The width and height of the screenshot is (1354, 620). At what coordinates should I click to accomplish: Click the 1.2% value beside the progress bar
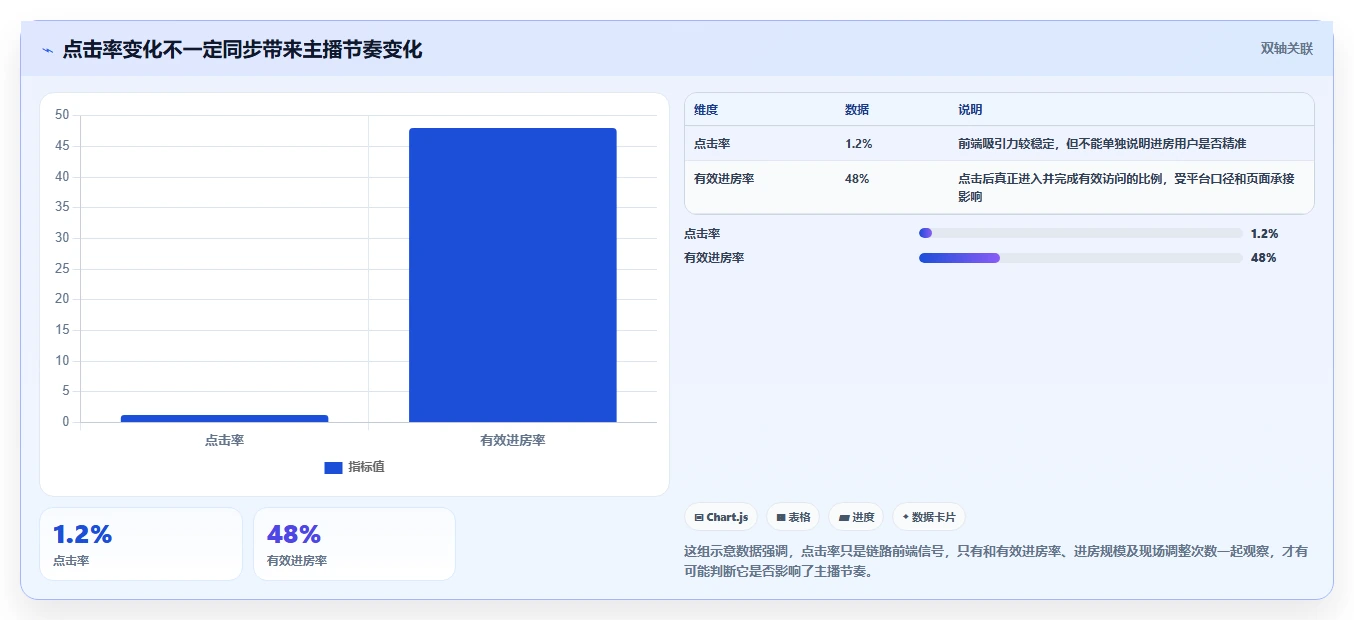point(1264,233)
